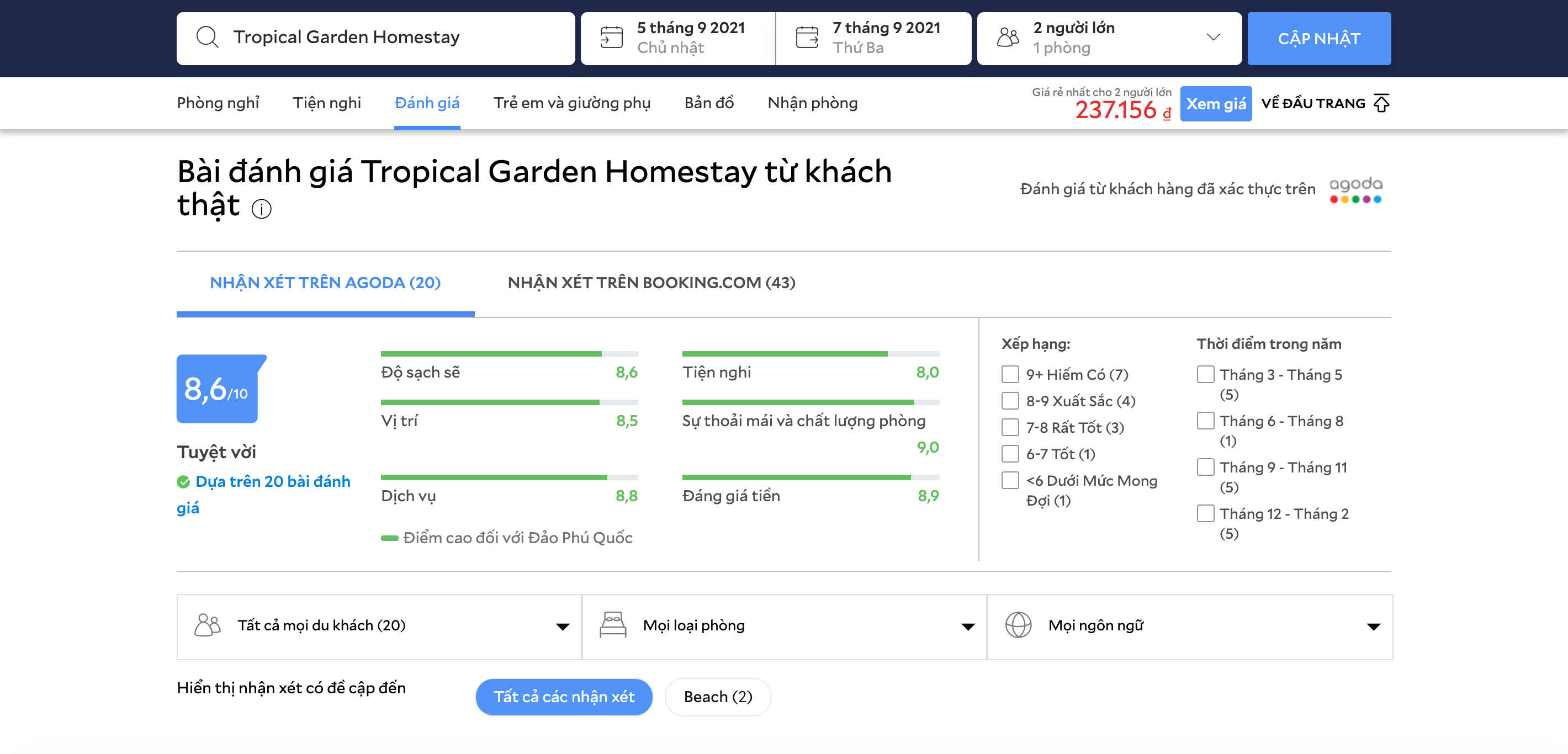Screen dimensions: 1568x754
Task: Go to the Phòng nghỉ section
Action: click(x=218, y=103)
